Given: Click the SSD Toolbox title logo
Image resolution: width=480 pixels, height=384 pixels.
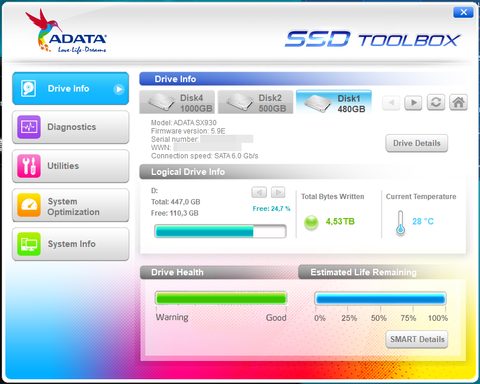Looking at the screenshot, I should coord(372,40).
